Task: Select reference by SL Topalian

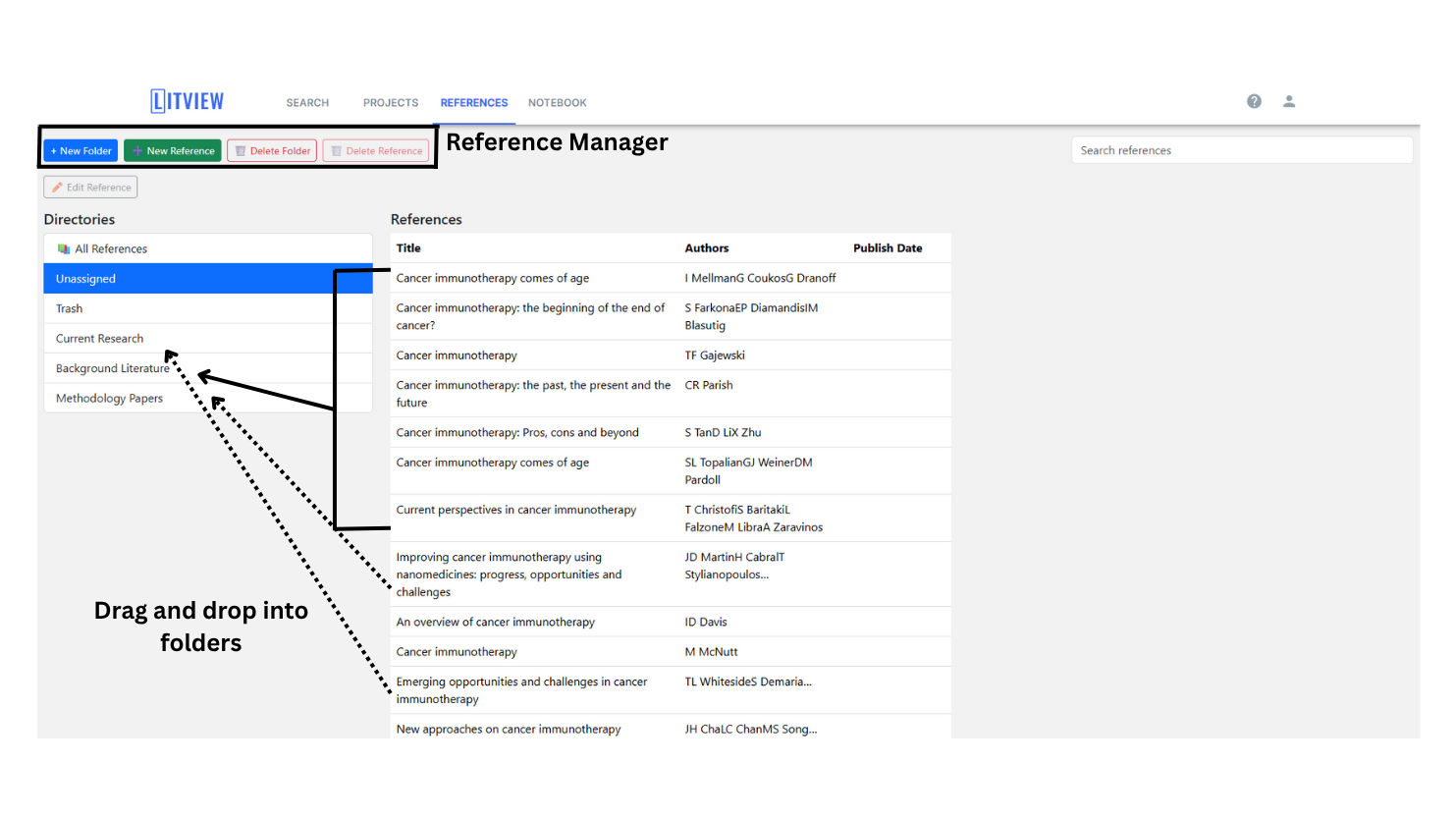Action: click(x=671, y=471)
